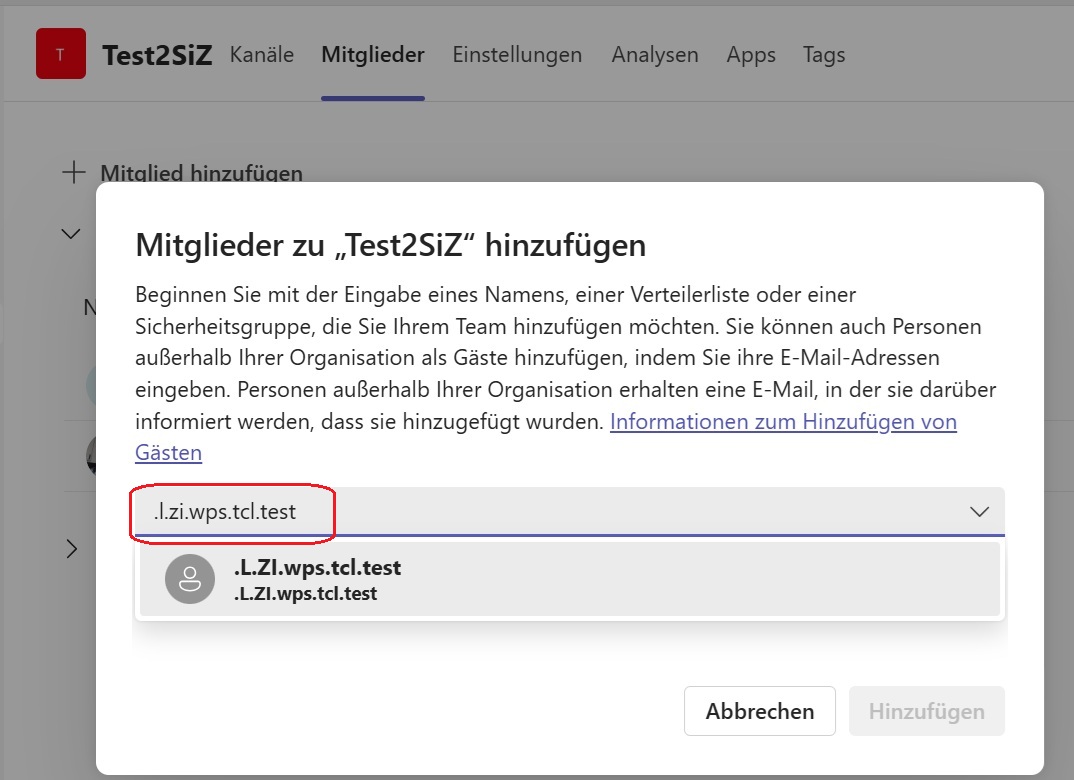Open the Tags tab
The width and height of the screenshot is (1074, 780).
[x=824, y=55]
